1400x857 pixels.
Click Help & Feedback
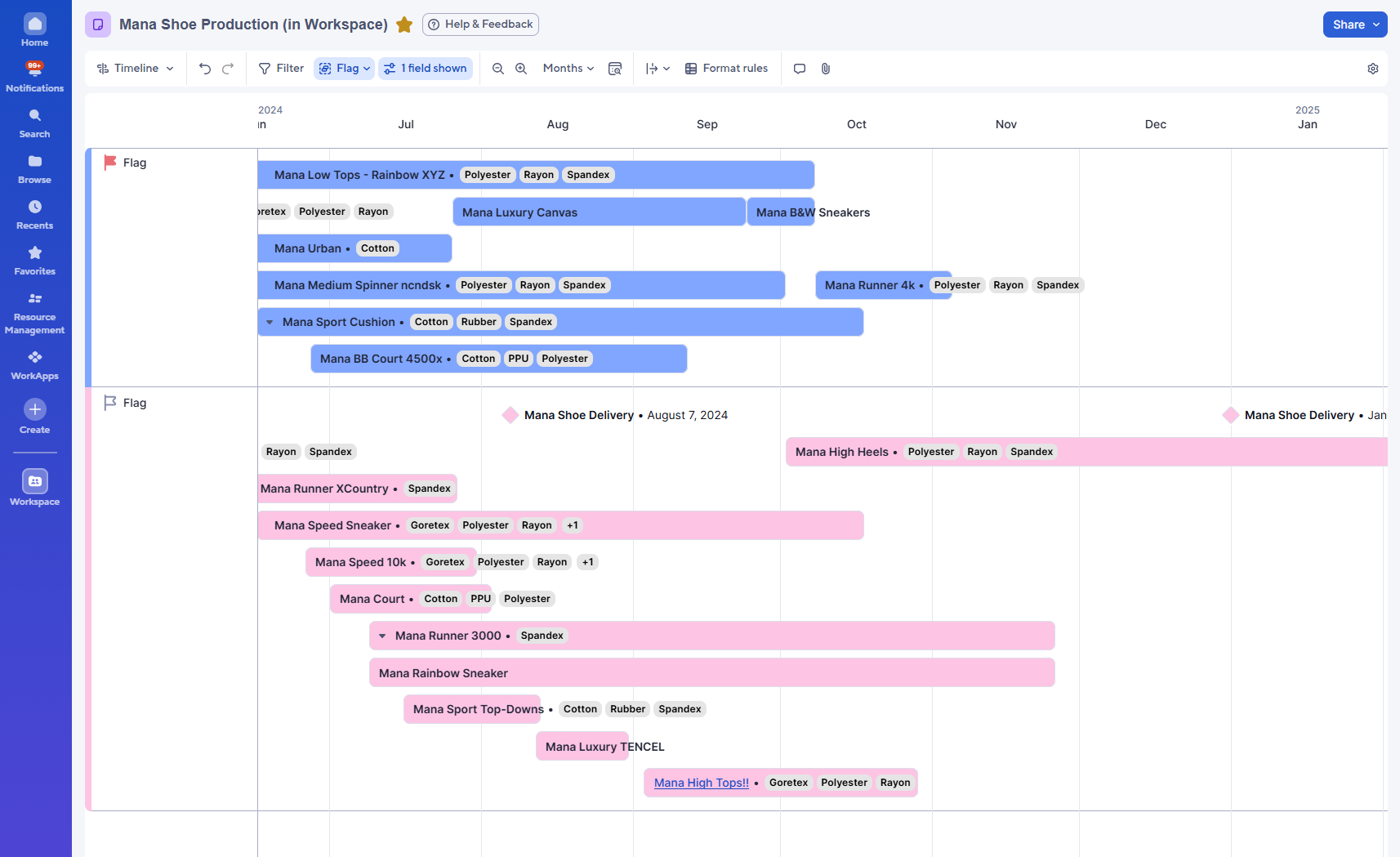[x=480, y=25]
